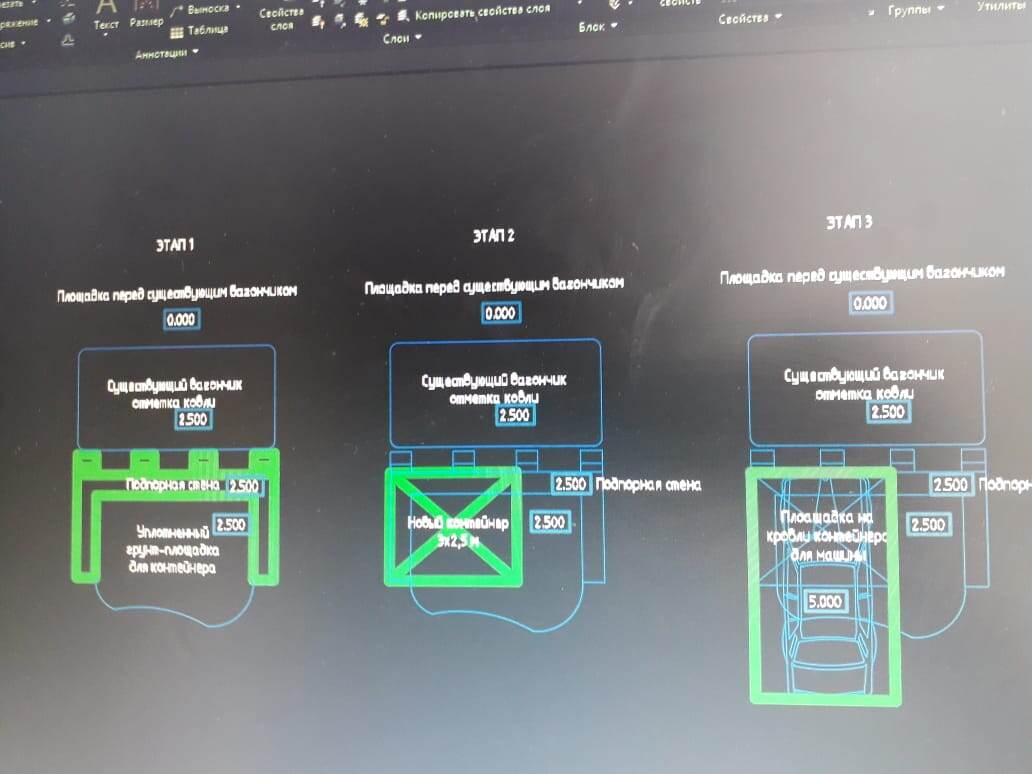
Task: Click the third layer tool icon in Слои panel
Action: click(x=361, y=20)
